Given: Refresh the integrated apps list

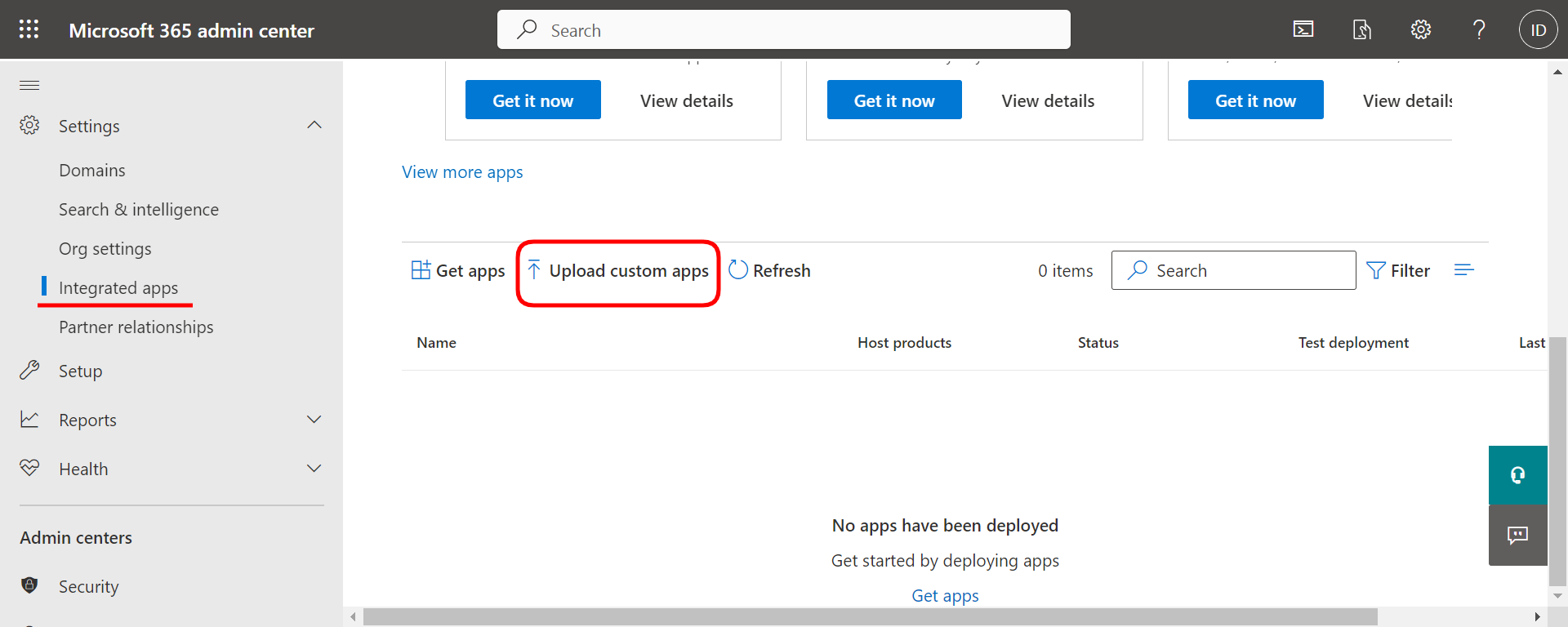Looking at the screenshot, I should (x=769, y=270).
